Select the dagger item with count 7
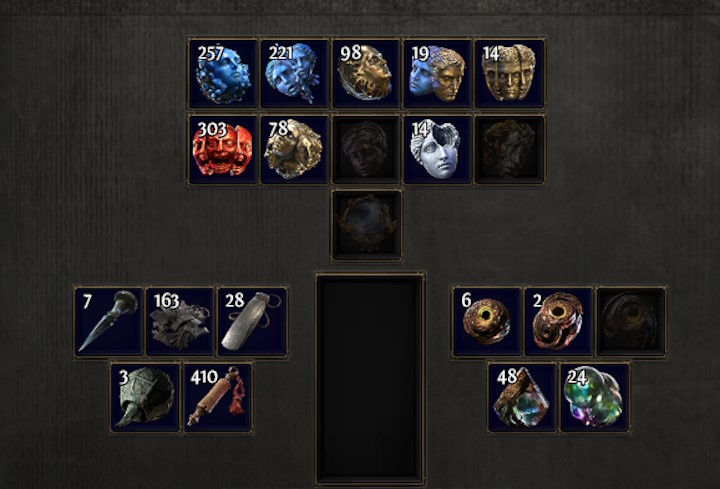Image resolution: width=720 pixels, height=489 pixels. coord(109,321)
